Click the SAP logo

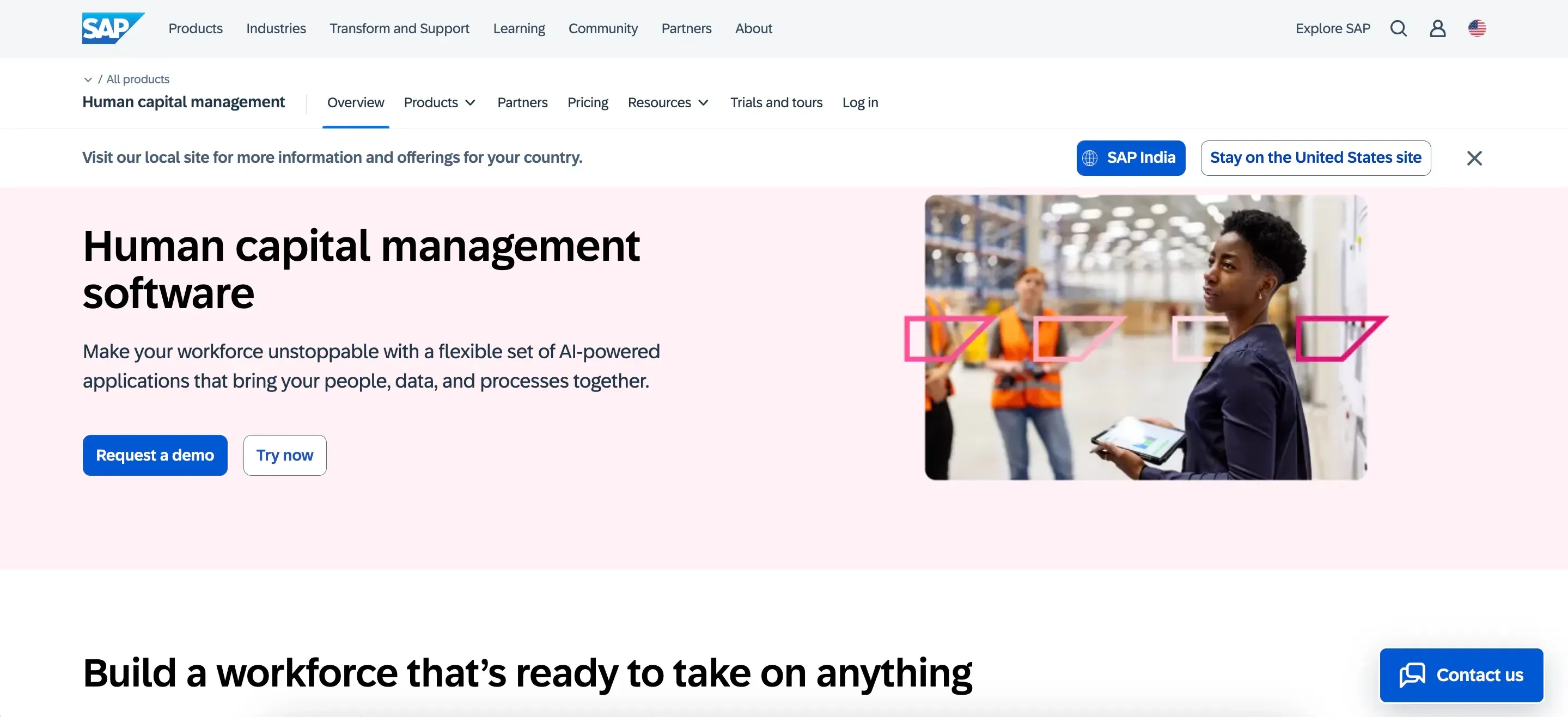pyautogui.click(x=113, y=28)
